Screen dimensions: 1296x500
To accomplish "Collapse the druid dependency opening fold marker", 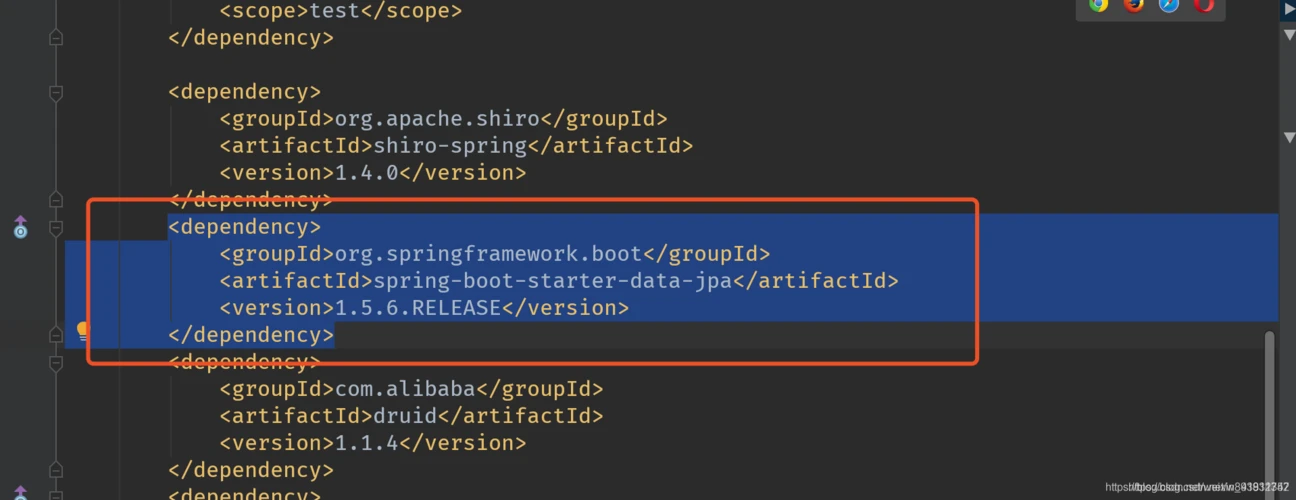I will (56, 362).
